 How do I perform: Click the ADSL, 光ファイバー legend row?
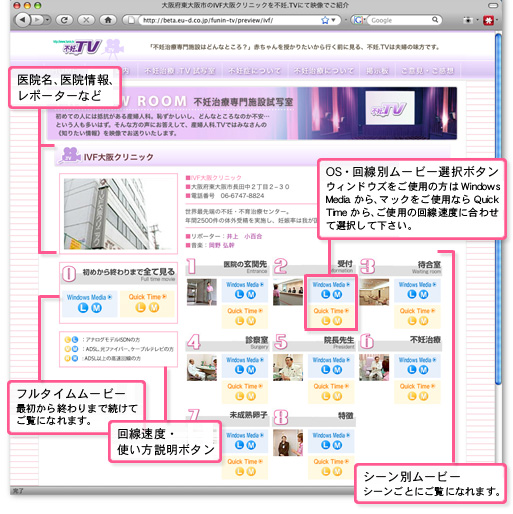[119, 349]
